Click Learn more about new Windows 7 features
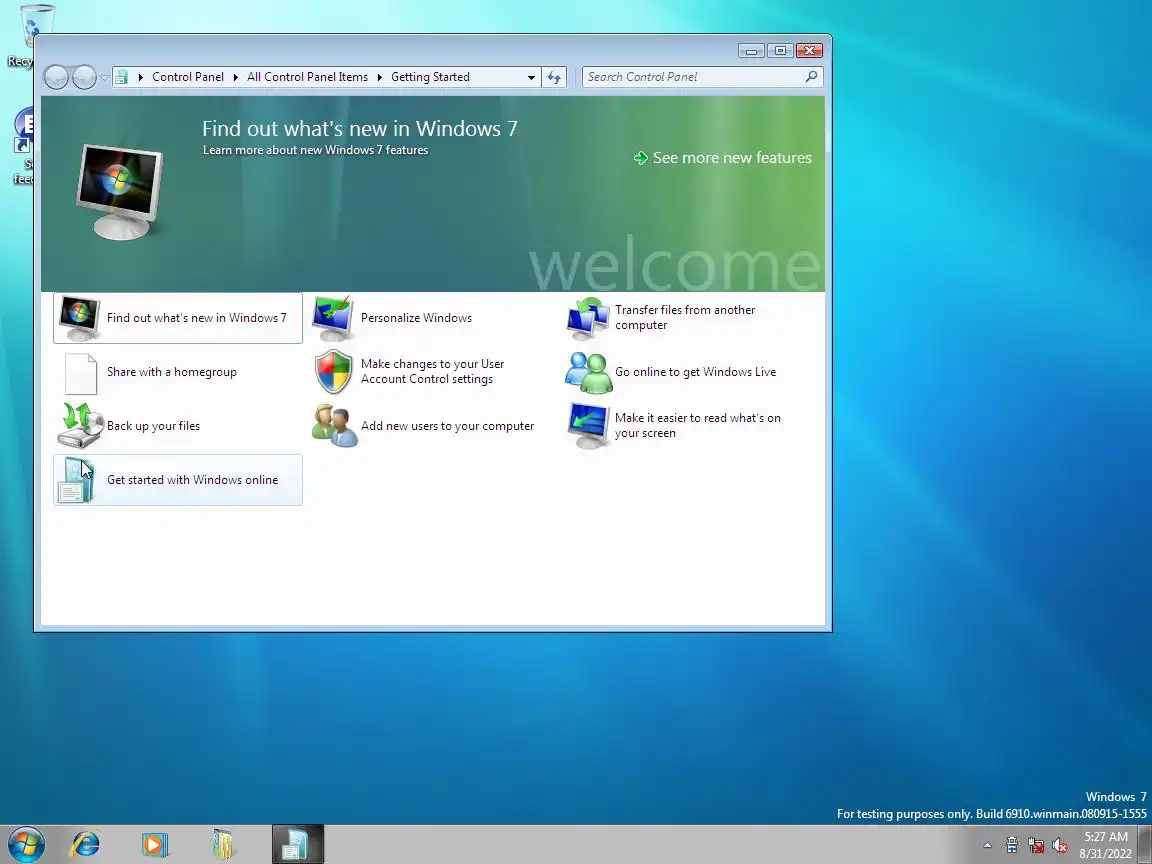This screenshot has height=864, width=1152. point(315,150)
